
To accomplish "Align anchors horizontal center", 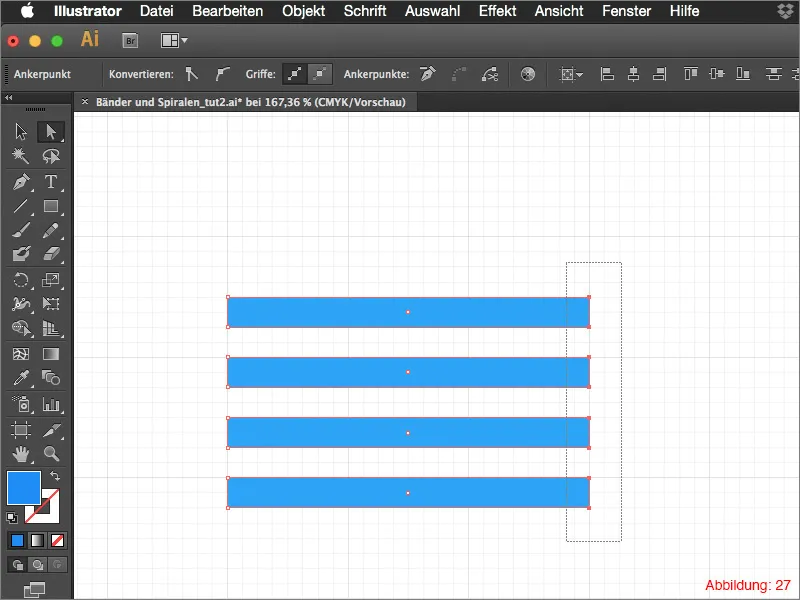I will tap(633, 74).
